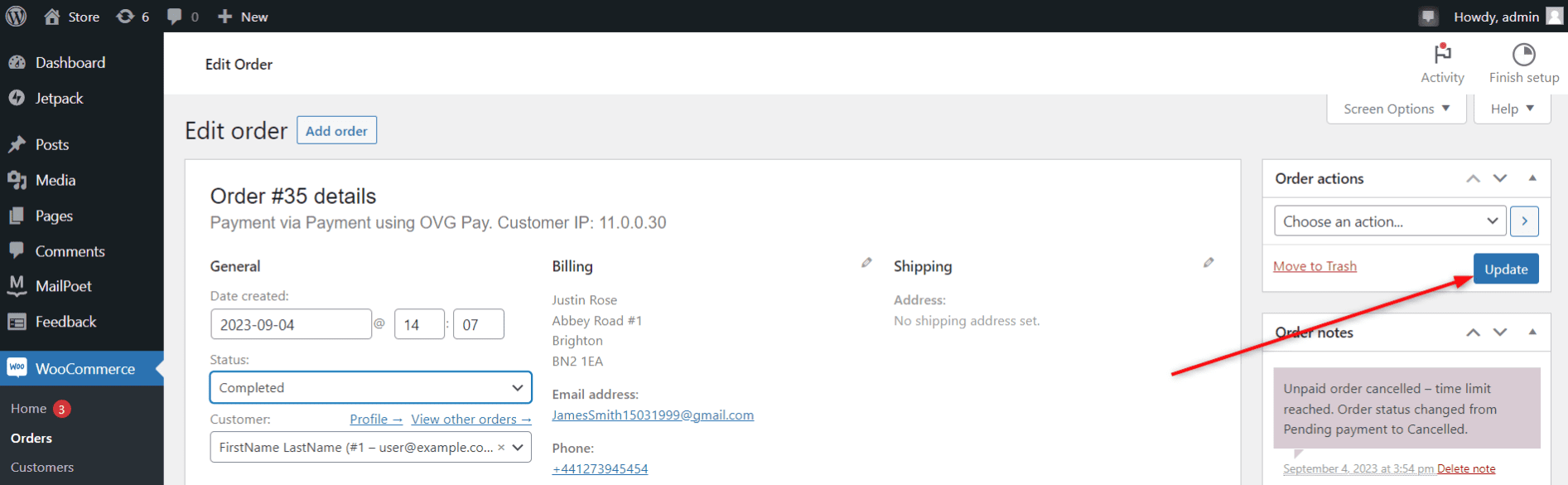Screen dimensions: 1568x485
Task: Click the Update button
Action: point(1506,269)
